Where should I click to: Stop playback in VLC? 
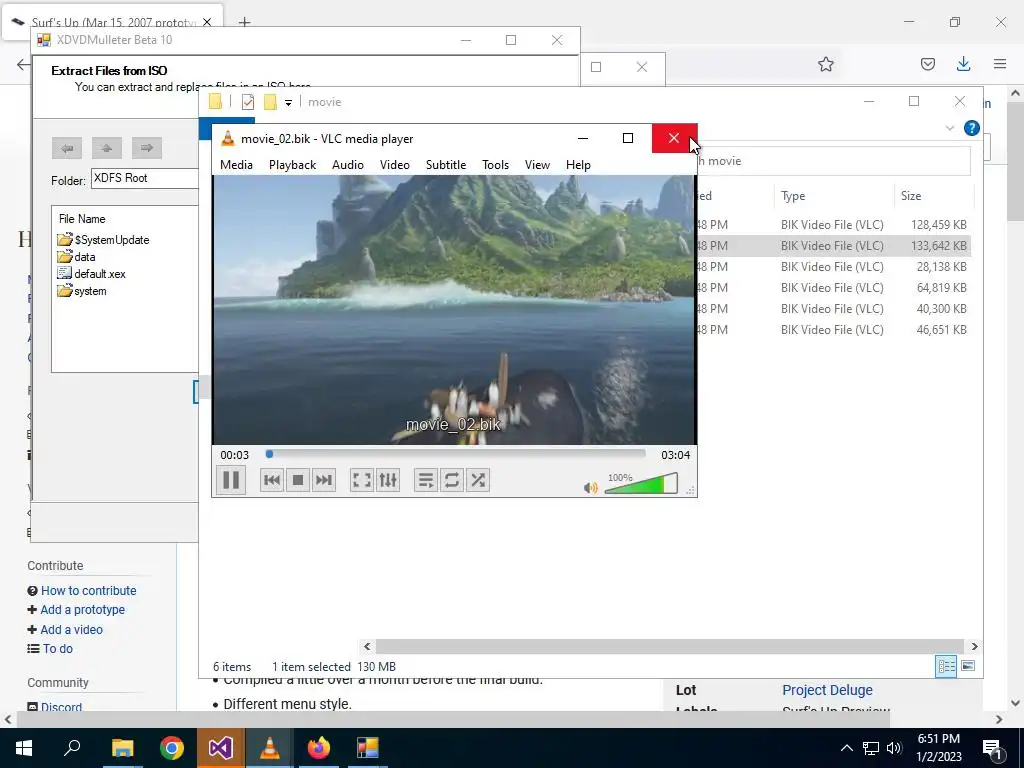pyautogui.click(x=298, y=480)
